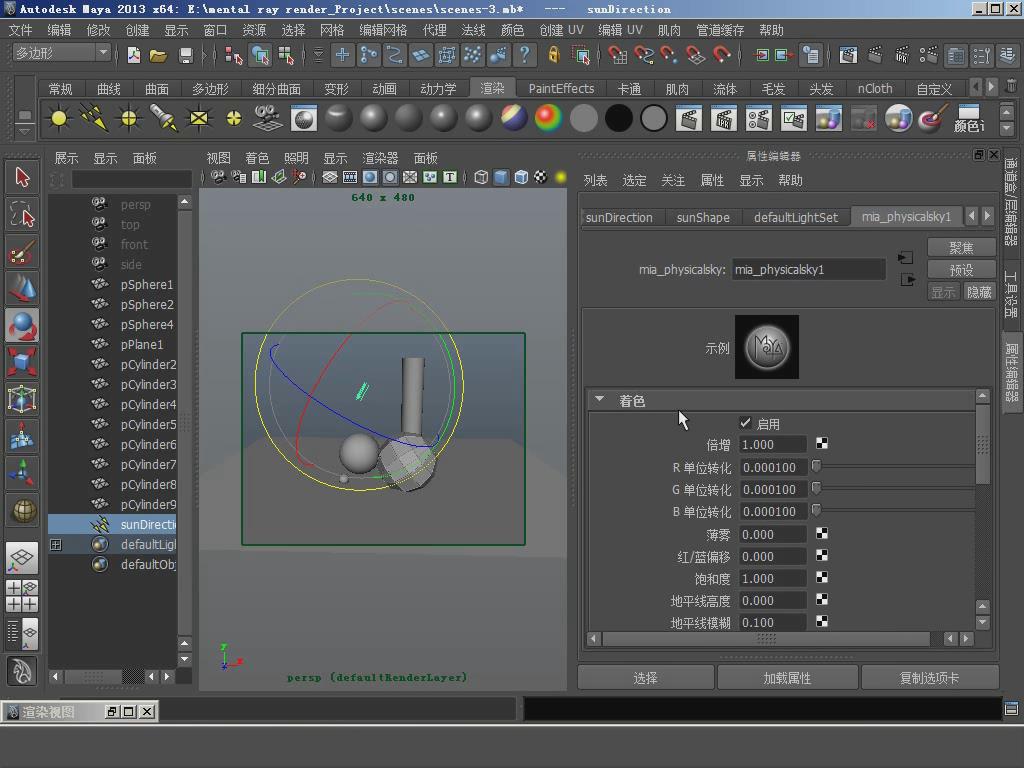Pick the Select tool arrow in the toolbox
The image size is (1024, 768).
point(22,177)
